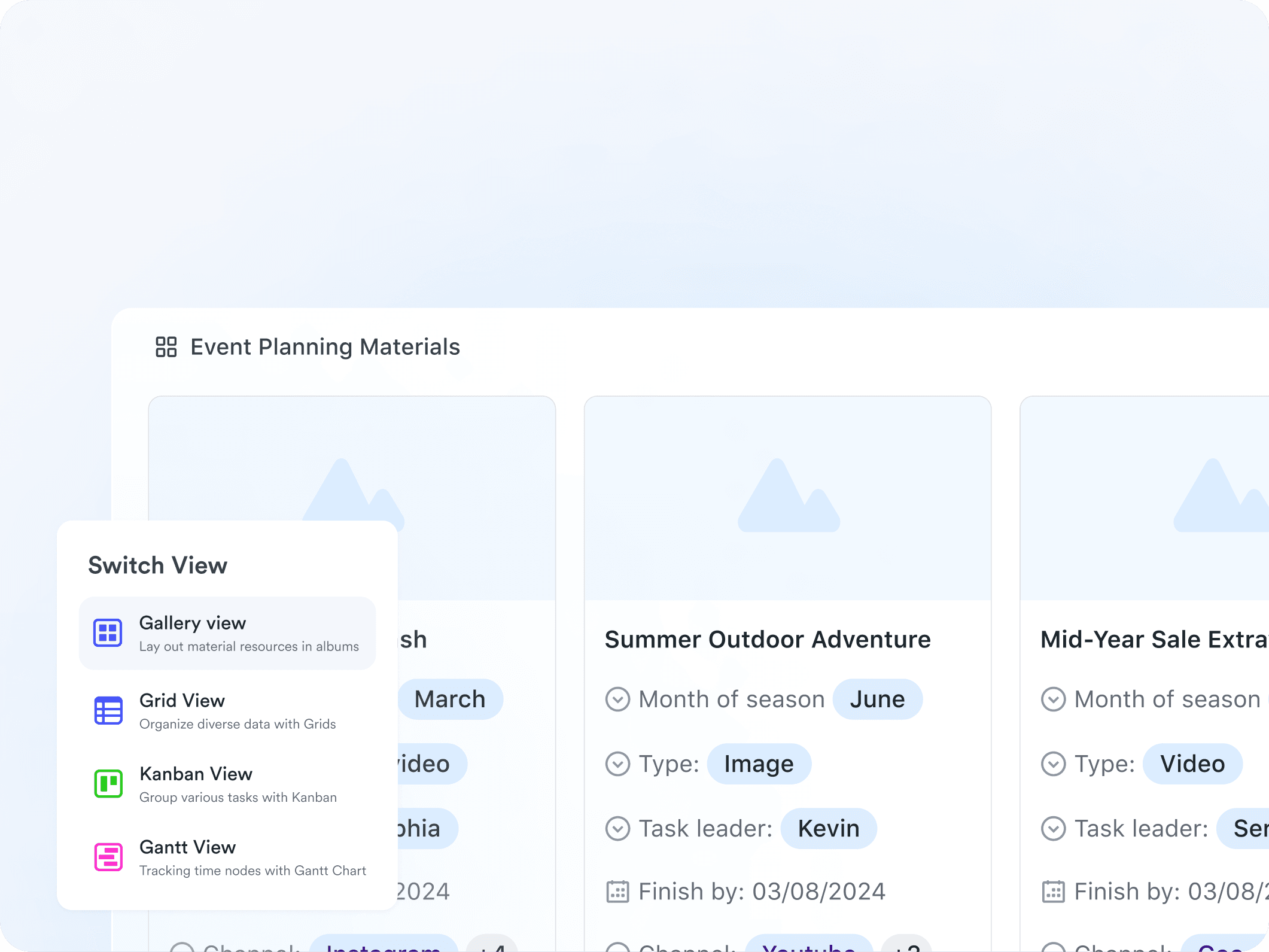Click the pink Gantt View icon
This screenshot has height=952, width=1269.
108,857
